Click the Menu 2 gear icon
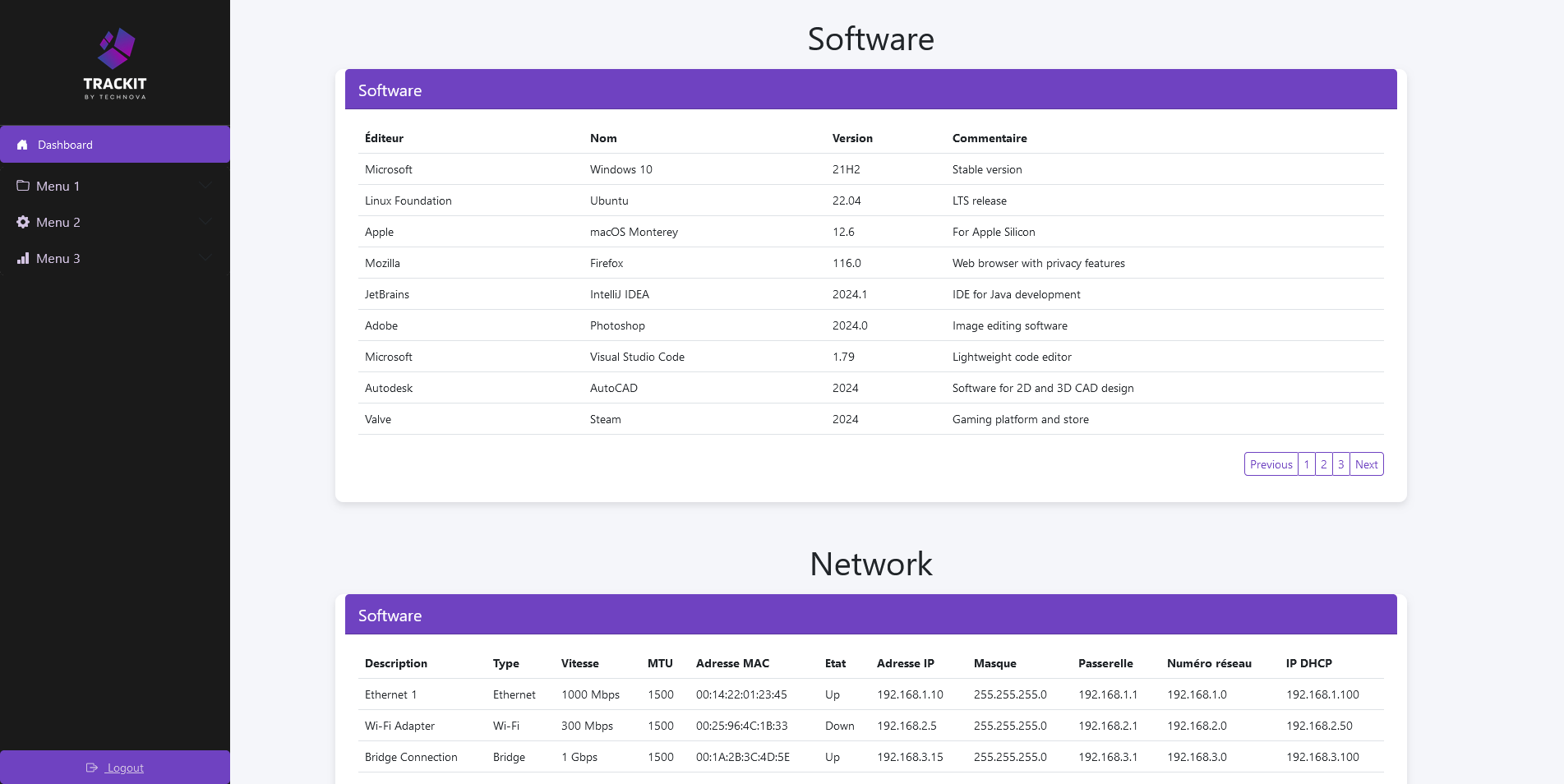The image size is (1564, 784). coord(23,222)
